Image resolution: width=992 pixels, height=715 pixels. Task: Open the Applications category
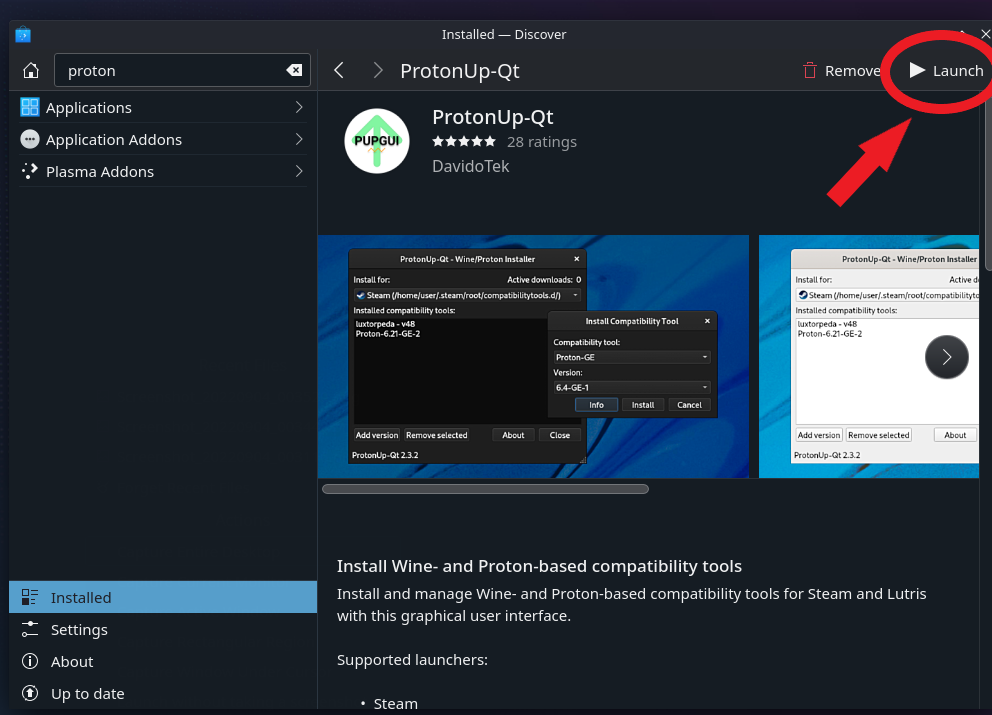(163, 108)
